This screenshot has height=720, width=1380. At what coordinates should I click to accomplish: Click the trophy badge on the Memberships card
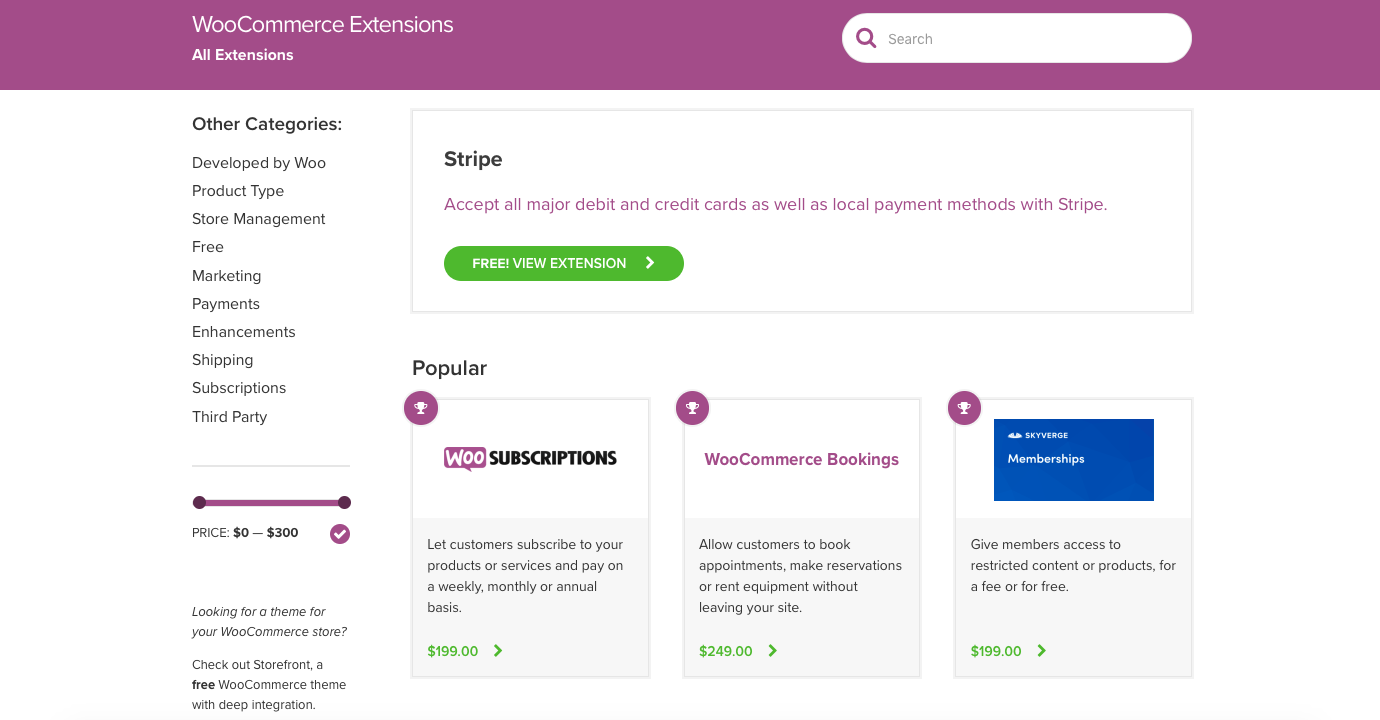964,408
